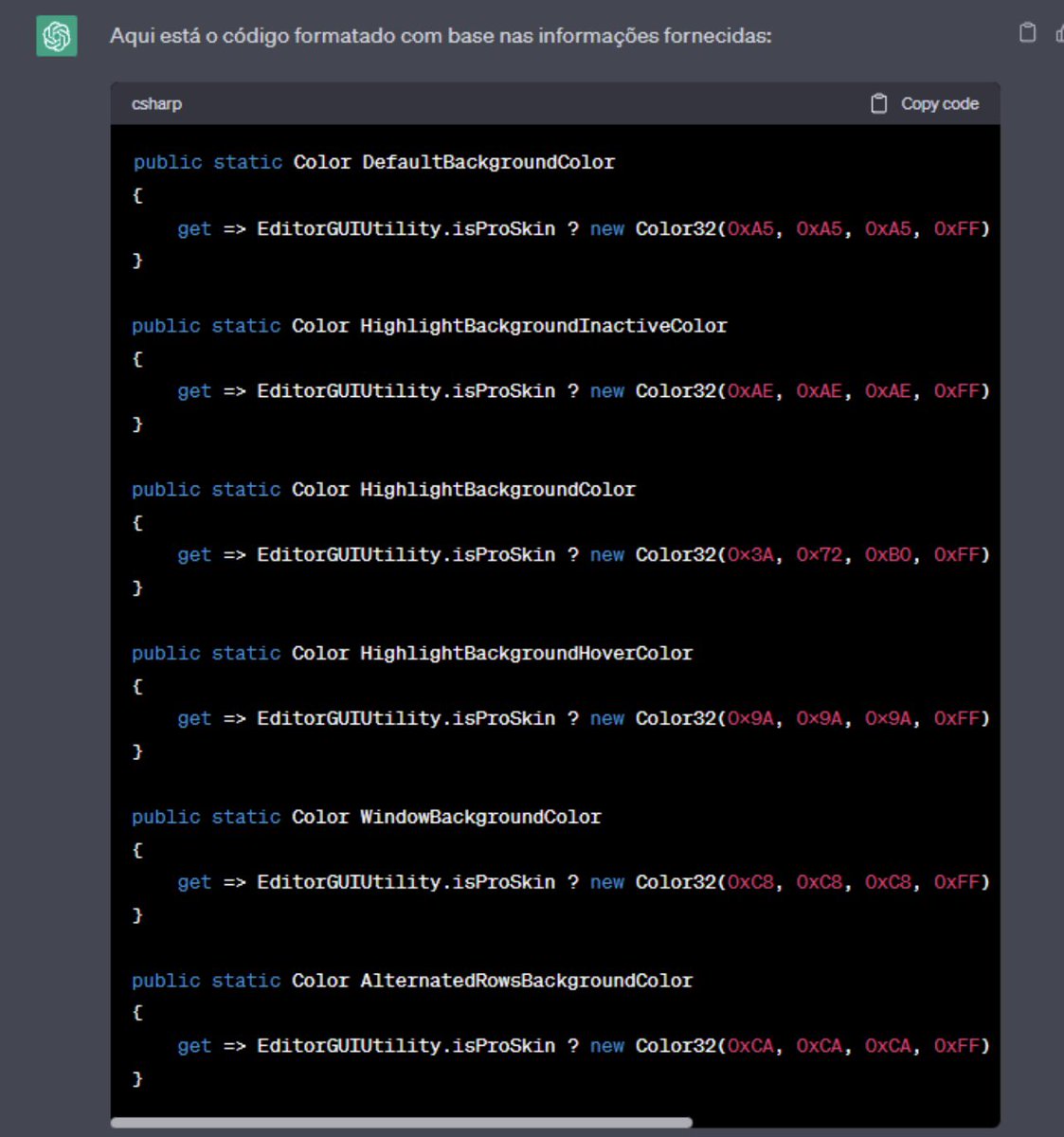Click the first 0xCA value in the code
This screenshot has height=1137, width=1064.
coord(750,1046)
